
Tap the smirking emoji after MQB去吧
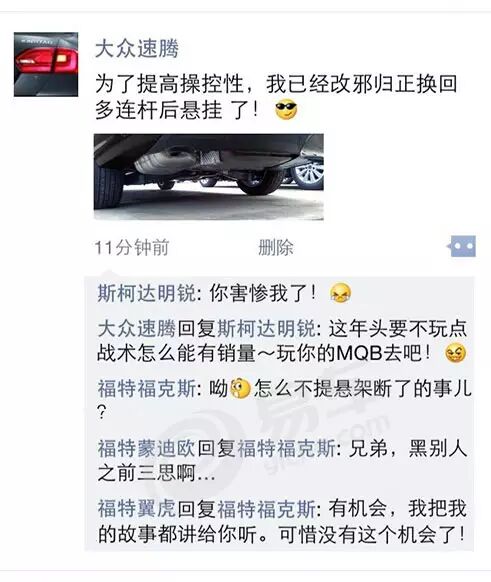[456, 353]
